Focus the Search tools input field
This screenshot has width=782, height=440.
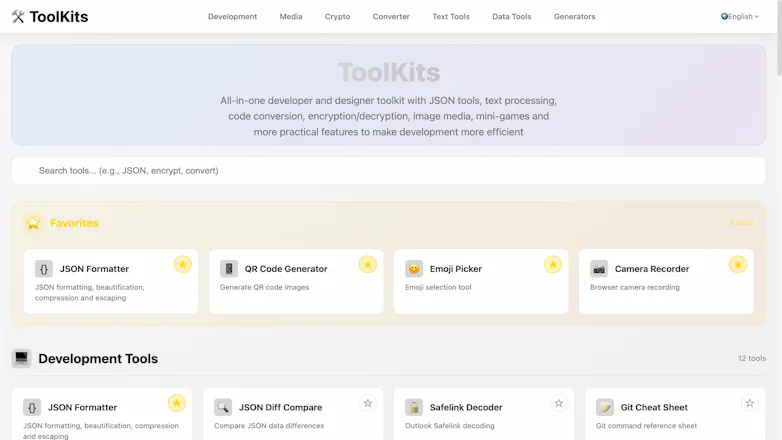pos(389,171)
